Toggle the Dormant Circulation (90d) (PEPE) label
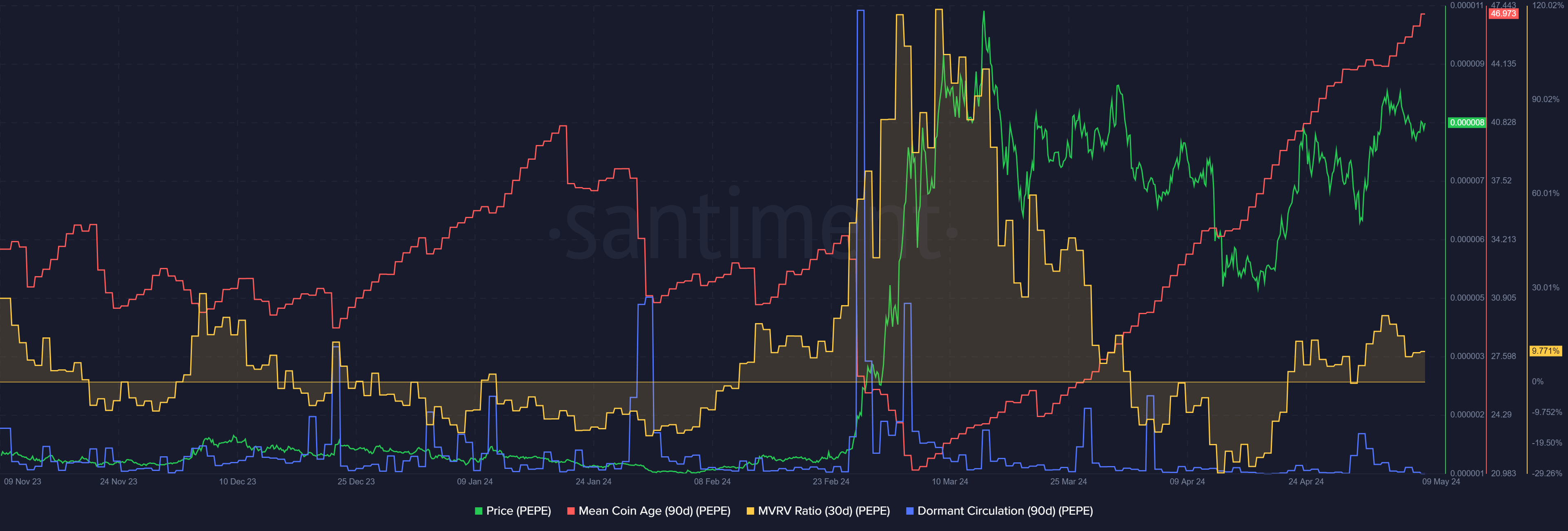Image resolution: width=1568 pixels, height=531 pixels. [1005, 511]
